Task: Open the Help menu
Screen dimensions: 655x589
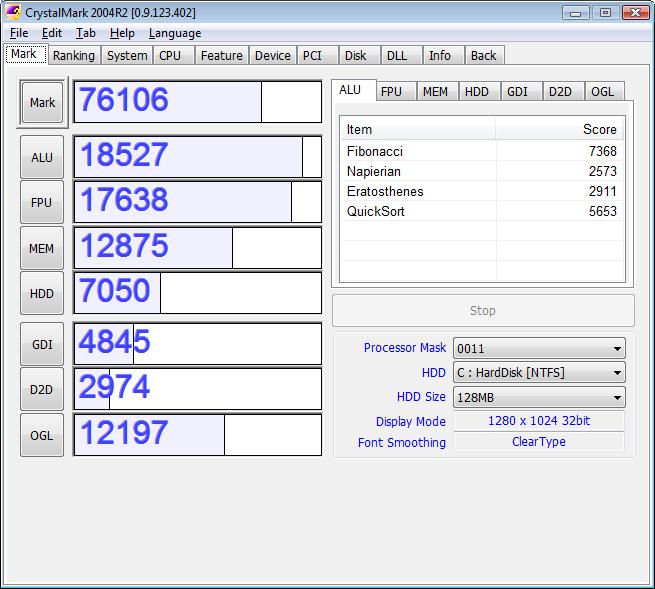Action: 122,33
